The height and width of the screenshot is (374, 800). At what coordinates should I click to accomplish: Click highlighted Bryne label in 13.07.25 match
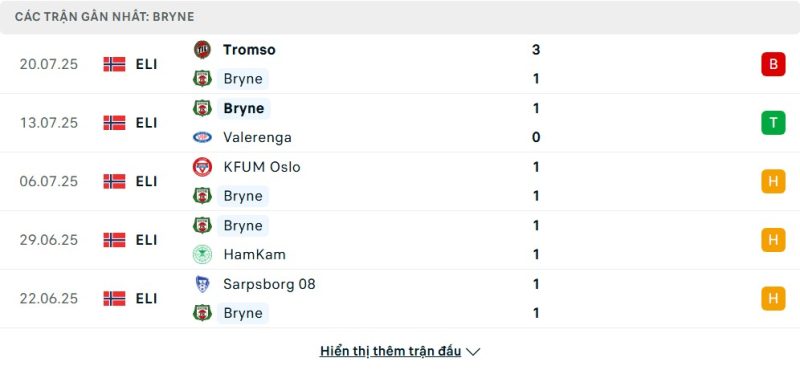click(244, 108)
